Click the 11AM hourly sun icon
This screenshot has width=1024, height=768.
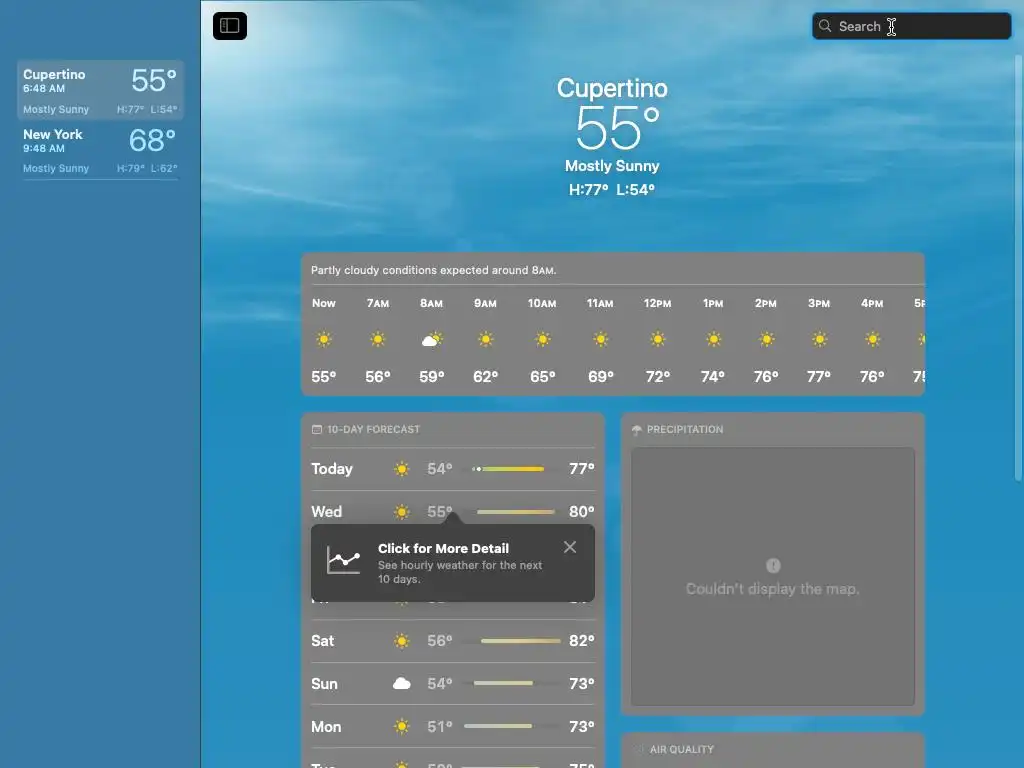point(601,339)
